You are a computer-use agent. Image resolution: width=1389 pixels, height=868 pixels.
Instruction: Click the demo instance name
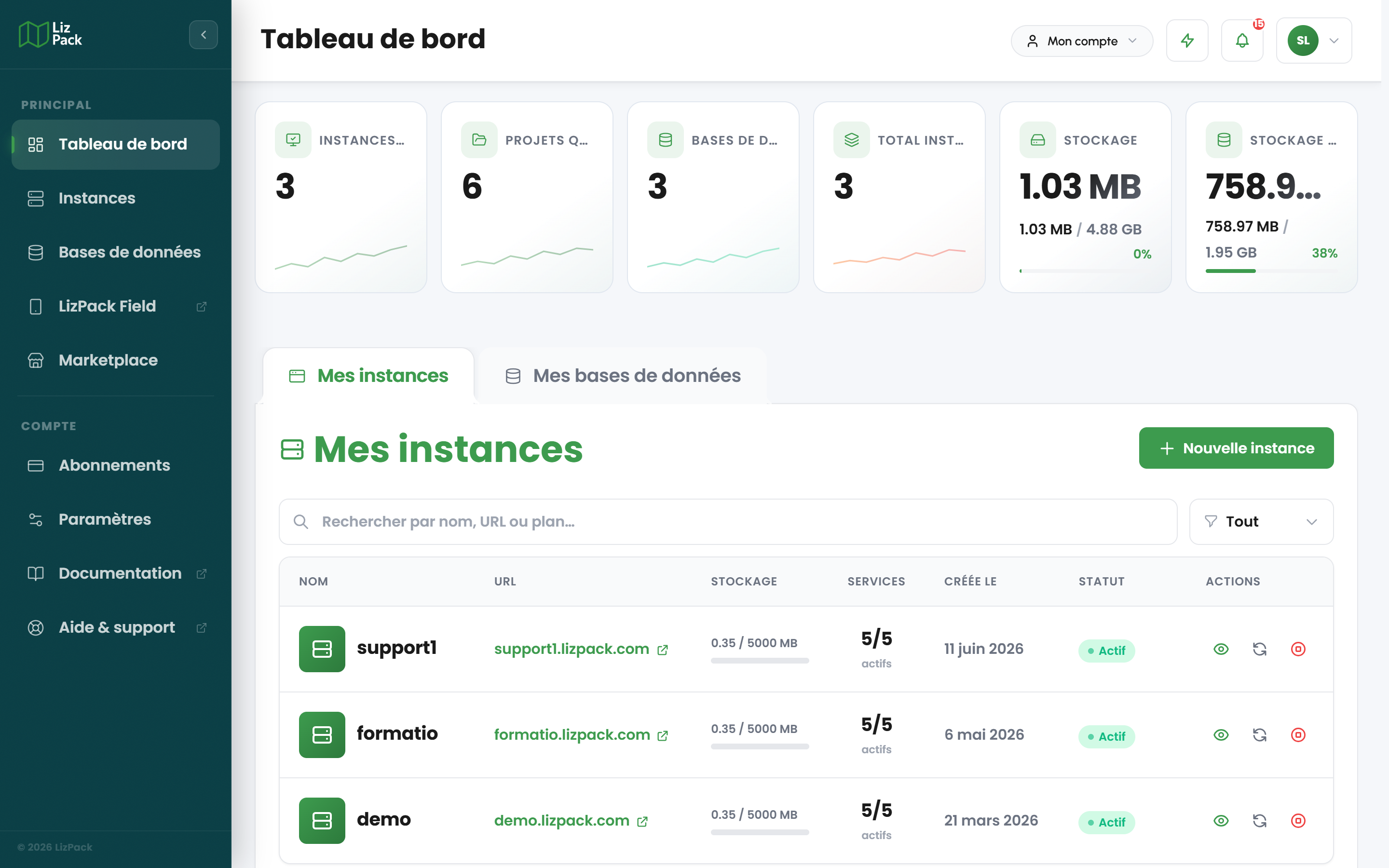(x=383, y=819)
